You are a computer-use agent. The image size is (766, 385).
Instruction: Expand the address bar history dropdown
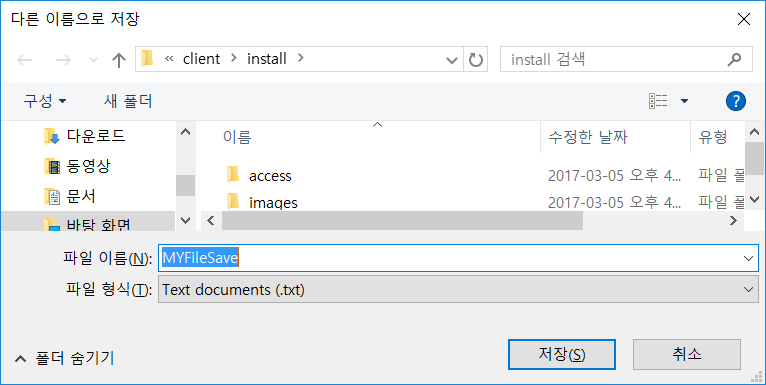click(x=452, y=60)
